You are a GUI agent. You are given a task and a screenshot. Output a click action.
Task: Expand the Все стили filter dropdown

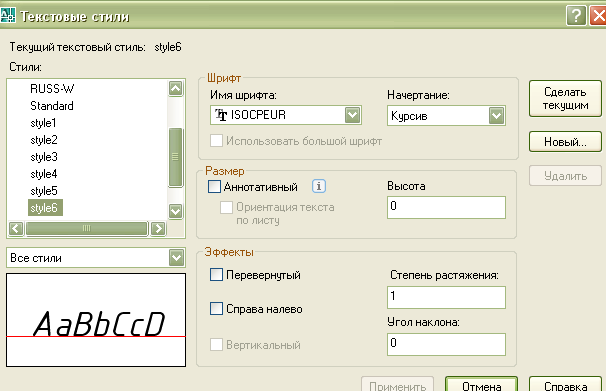click(96, 258)
